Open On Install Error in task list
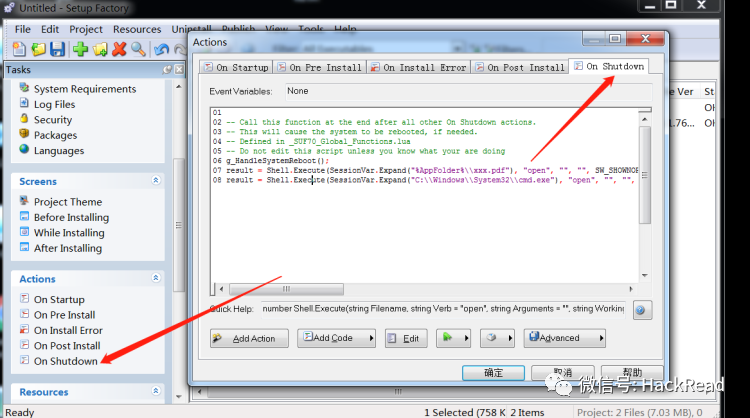This screenshot has height=418, width=750. click(x=68, y=330)
